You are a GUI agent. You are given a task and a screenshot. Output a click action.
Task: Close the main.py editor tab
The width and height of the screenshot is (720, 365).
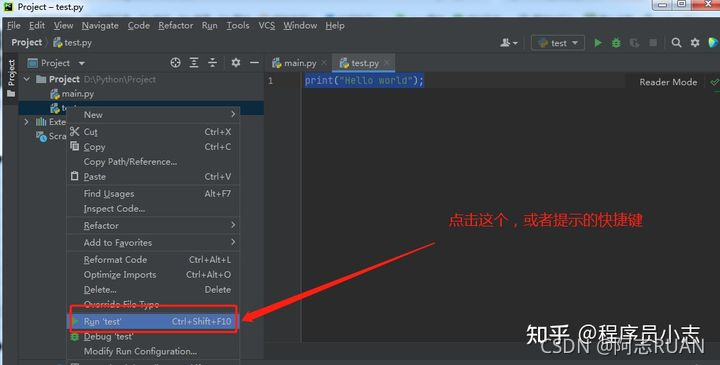click(x=324, y=62)
